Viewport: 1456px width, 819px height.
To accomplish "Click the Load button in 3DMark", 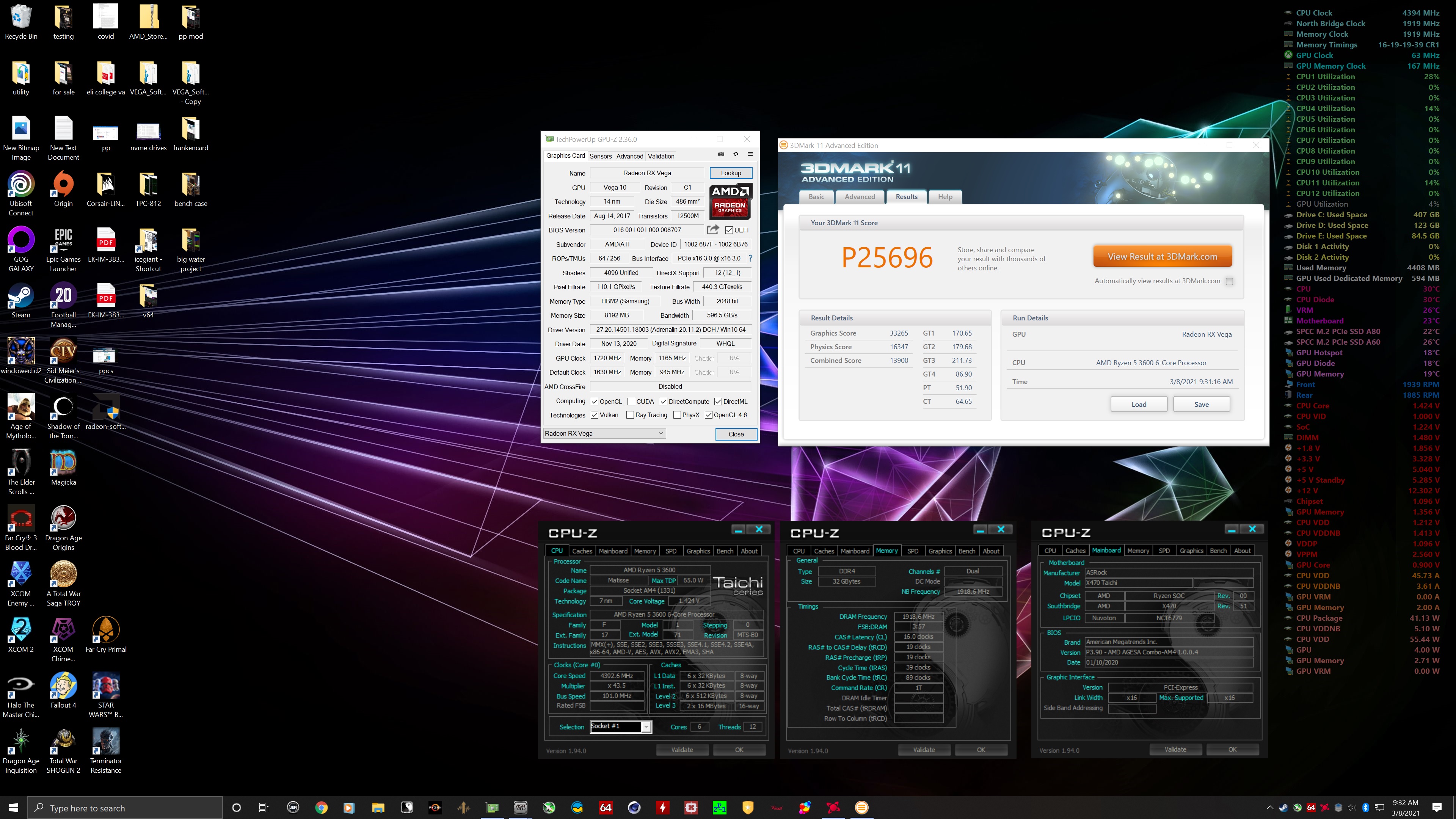I will (x=1139, y=404).
